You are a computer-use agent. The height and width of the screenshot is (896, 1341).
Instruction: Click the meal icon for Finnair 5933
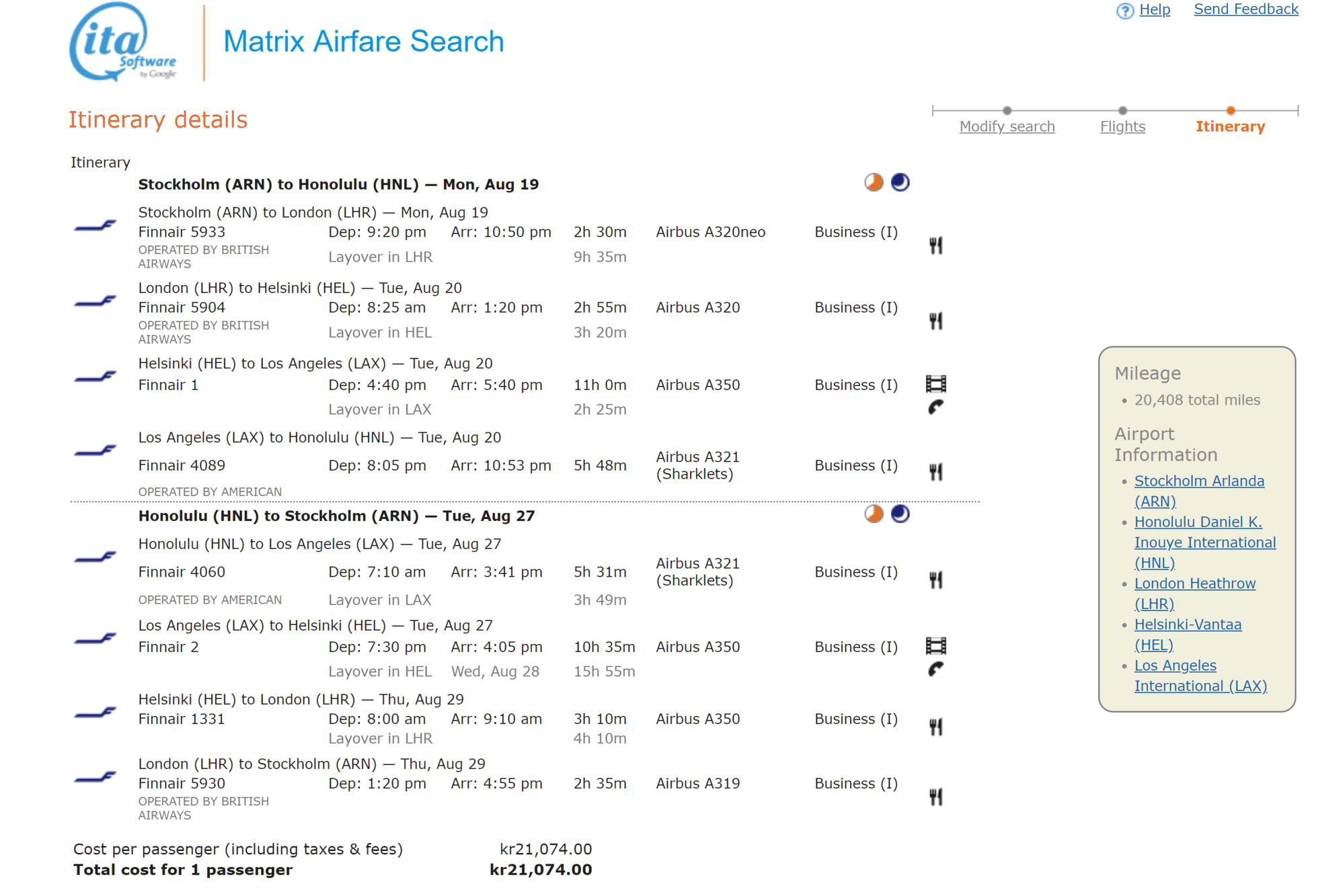(935, 245)
